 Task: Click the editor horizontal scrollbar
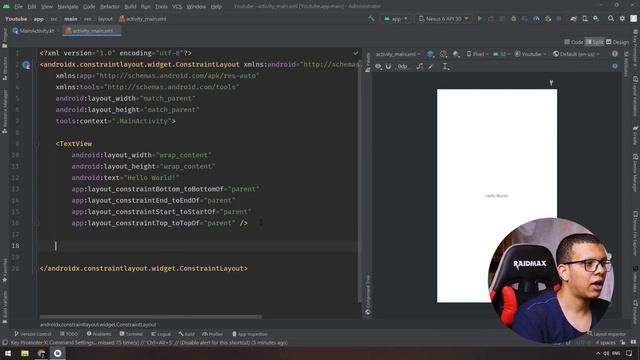pyautogui.click(x=151, y=316)
